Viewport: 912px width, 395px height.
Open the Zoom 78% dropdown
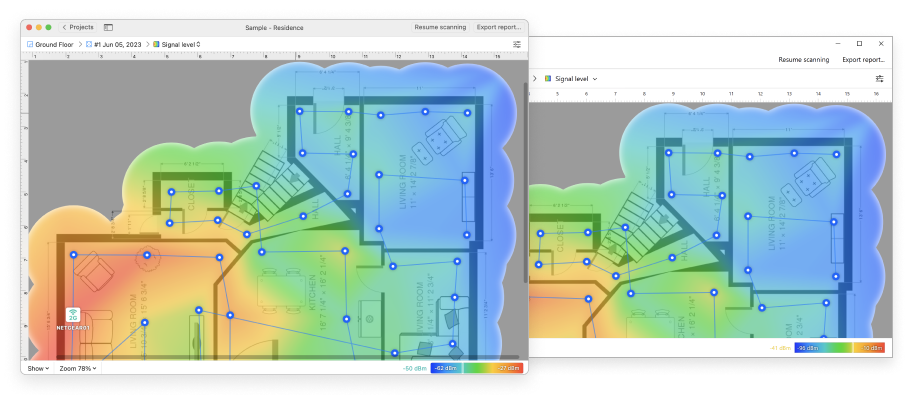point(78,368)
